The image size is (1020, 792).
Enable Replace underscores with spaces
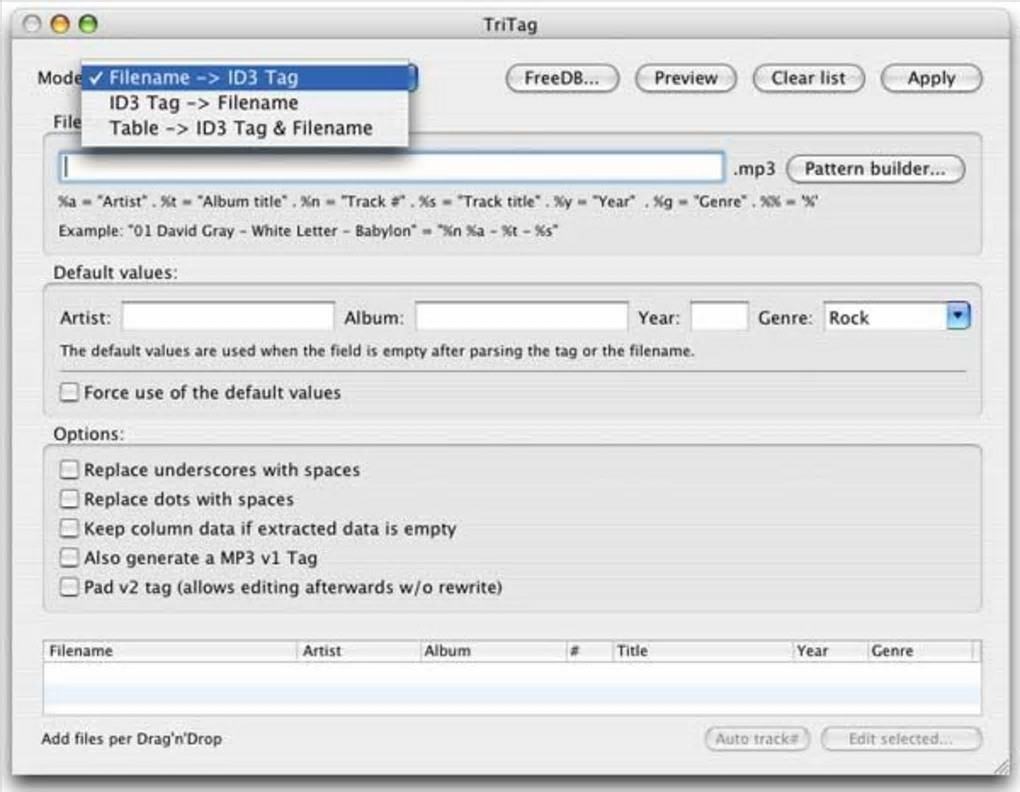[69, 469]
